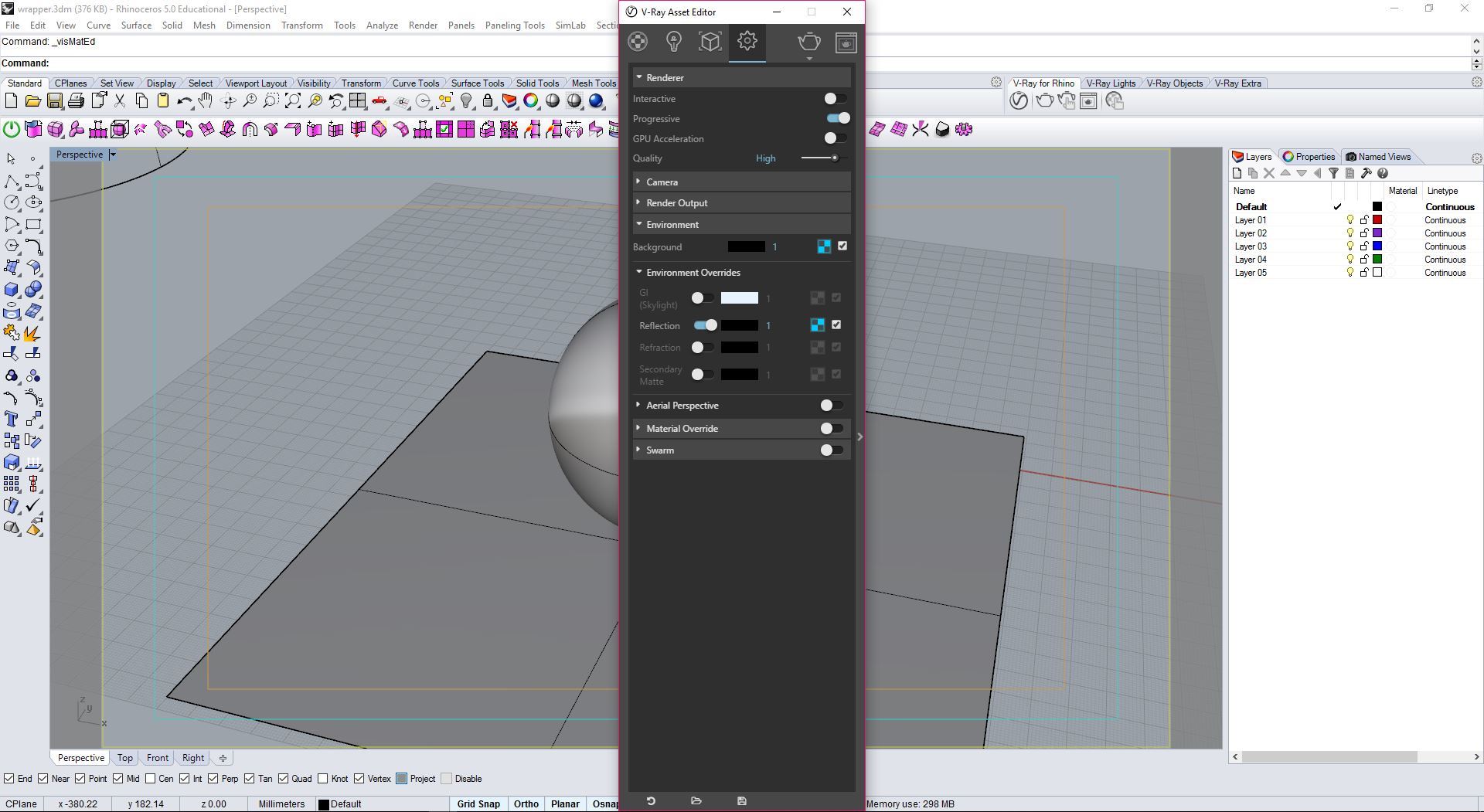Switch to the V-Ray Lights toolbar tab

(x=1111, y=83)
